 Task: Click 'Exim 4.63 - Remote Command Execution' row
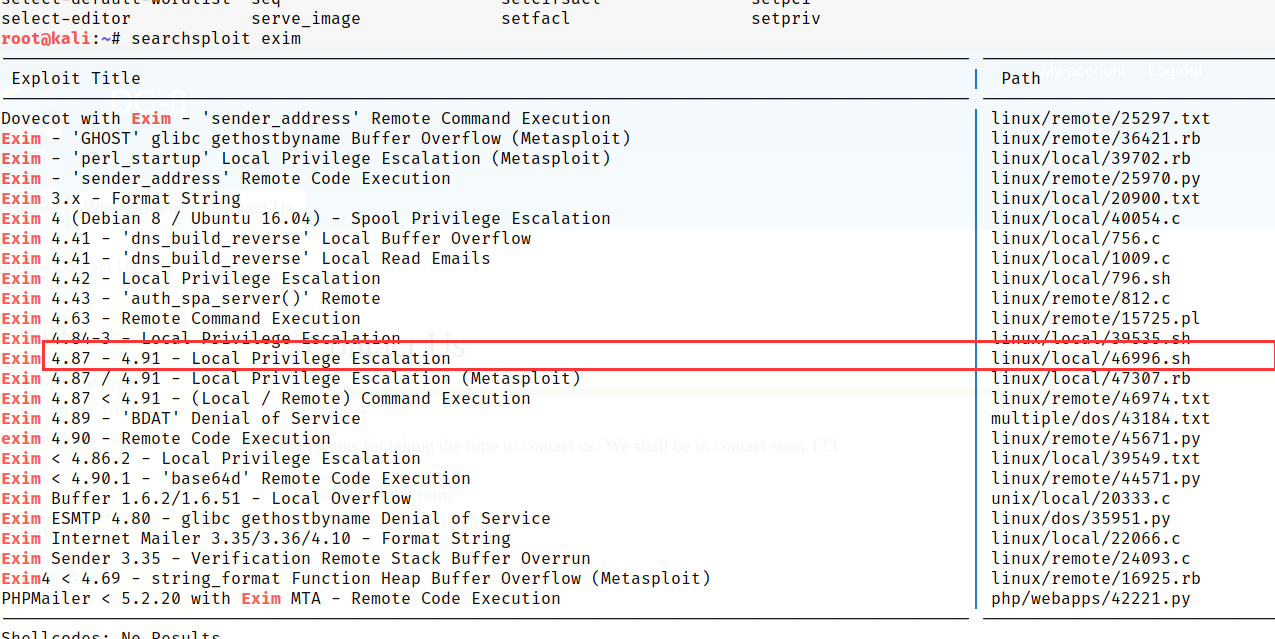click(181, 318)
